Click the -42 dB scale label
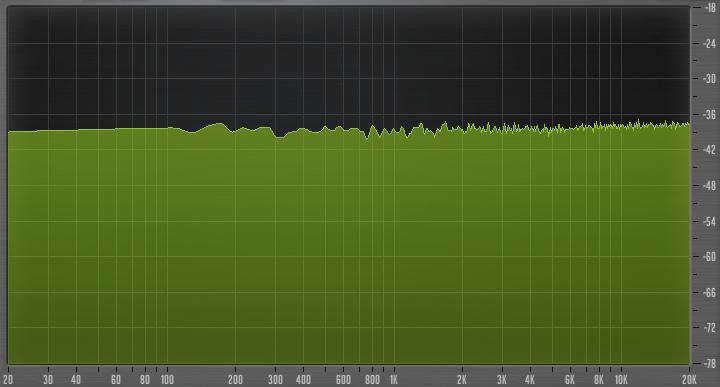This screenshot has height=387, width=720. (709, 150)
